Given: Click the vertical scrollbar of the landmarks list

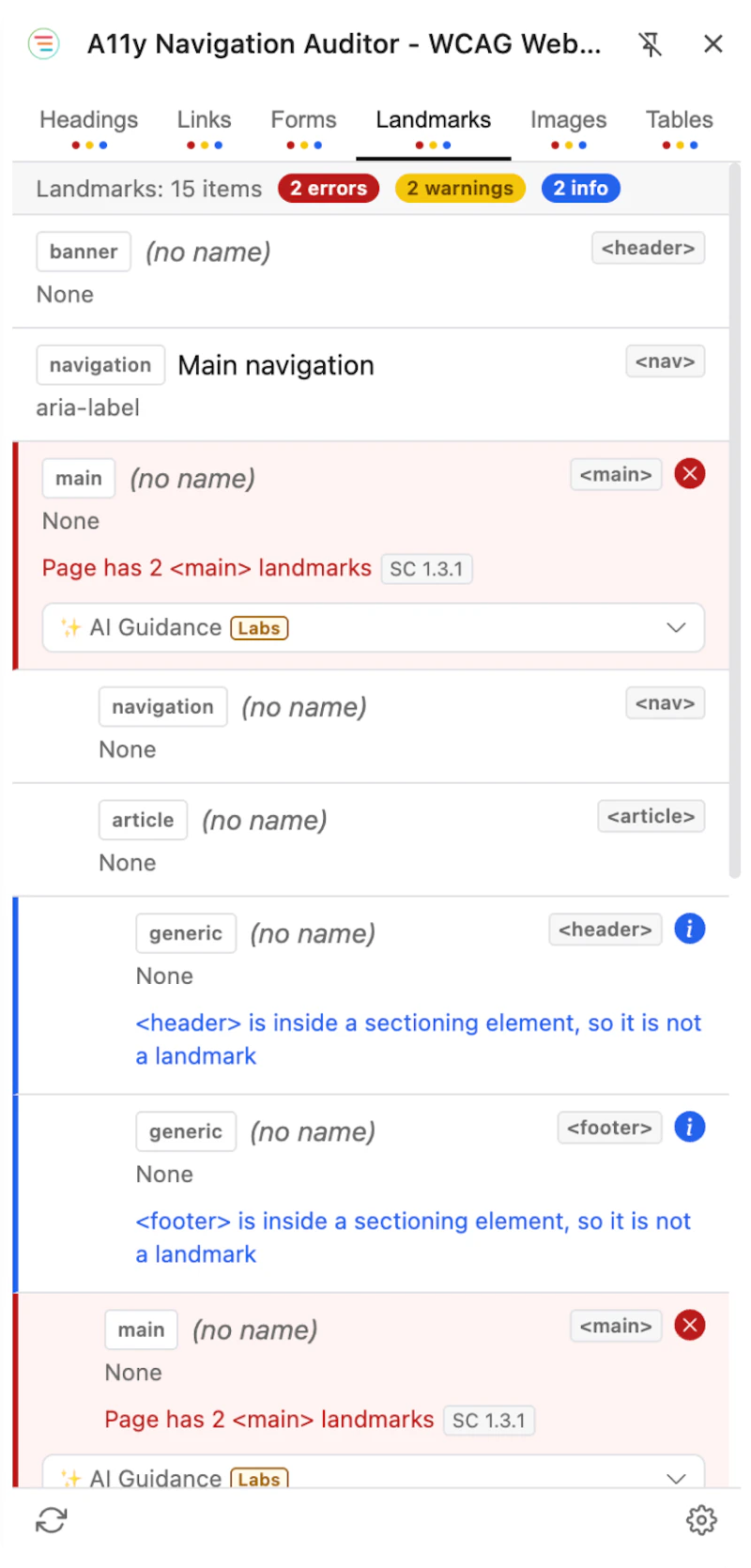Looking at the screenshot, I should coord(735,521).
